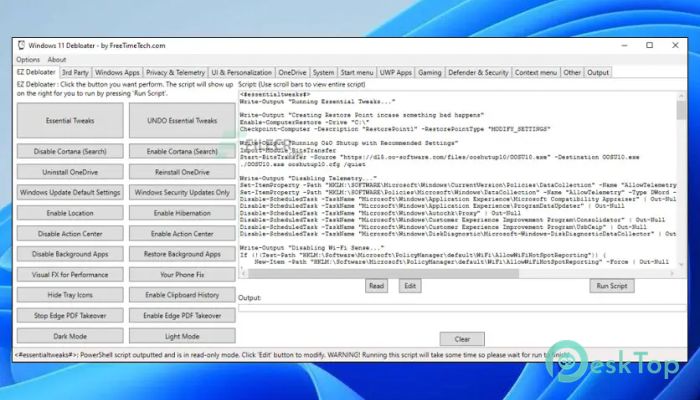Maximize the Debloater window

(x=650, y=46)
